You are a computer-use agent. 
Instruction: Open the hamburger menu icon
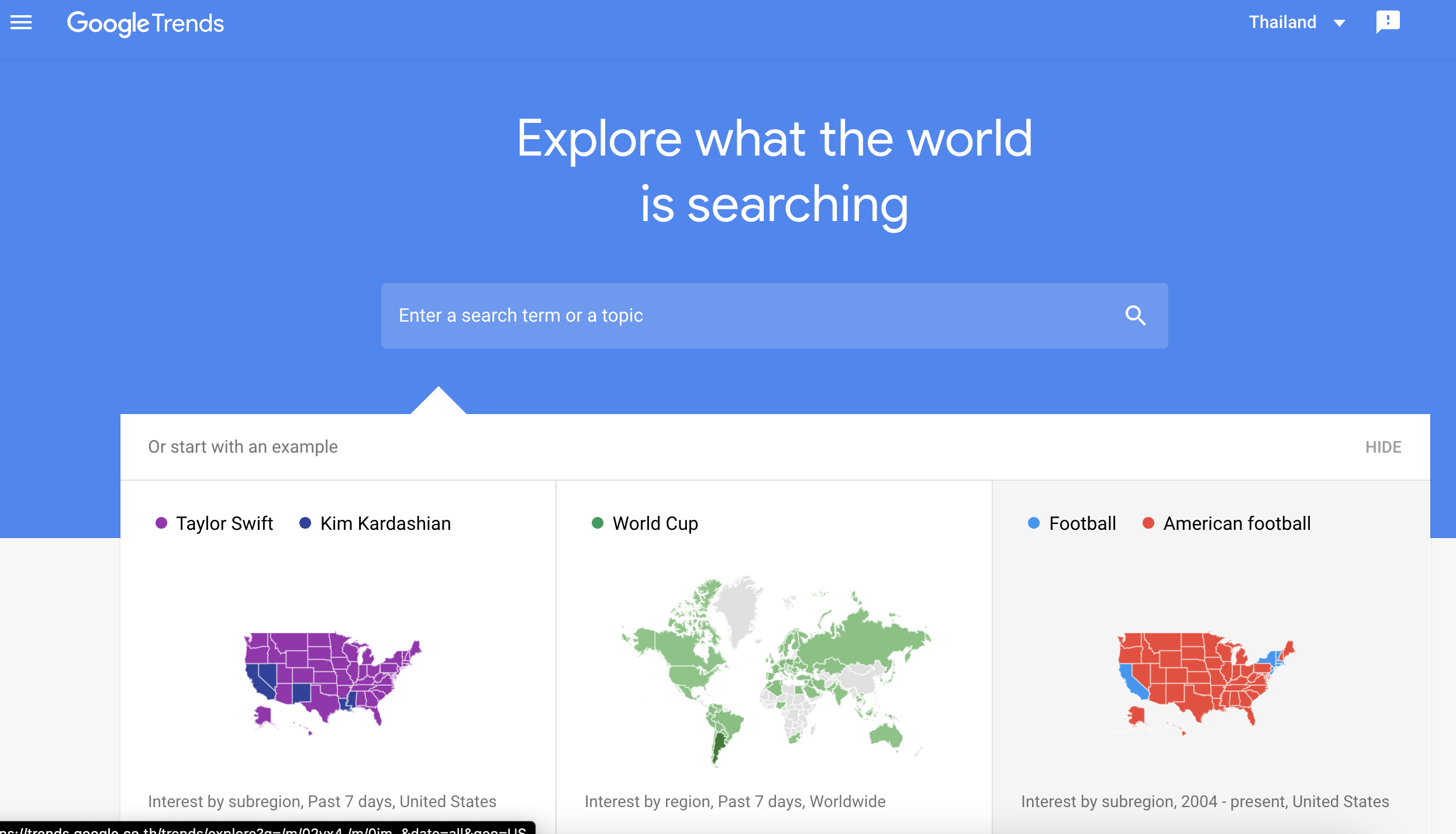click(21, 22)
